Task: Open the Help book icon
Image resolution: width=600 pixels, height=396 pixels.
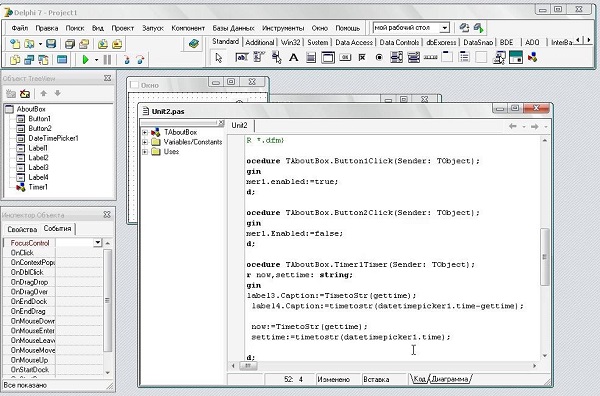Action: pyautogui.click(x=194, y=44)
